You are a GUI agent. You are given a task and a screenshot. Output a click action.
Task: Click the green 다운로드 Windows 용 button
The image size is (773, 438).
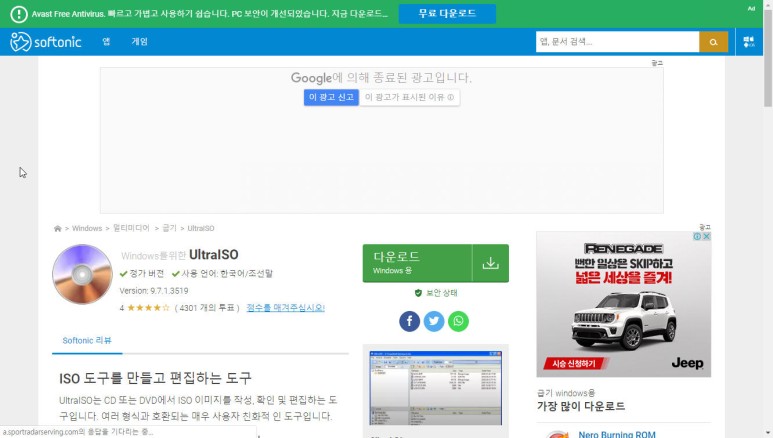(436, 263)
